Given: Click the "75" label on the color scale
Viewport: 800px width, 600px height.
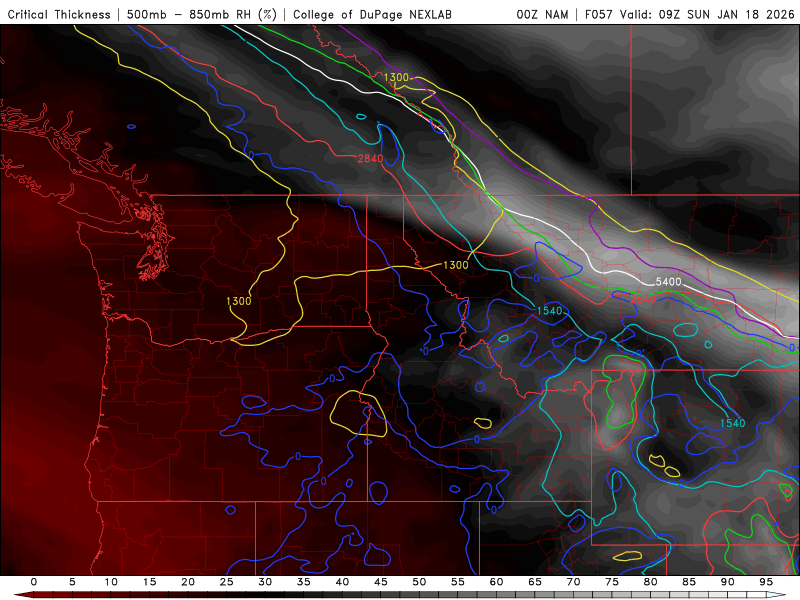Looking at the screenshot, I should 612,582.
